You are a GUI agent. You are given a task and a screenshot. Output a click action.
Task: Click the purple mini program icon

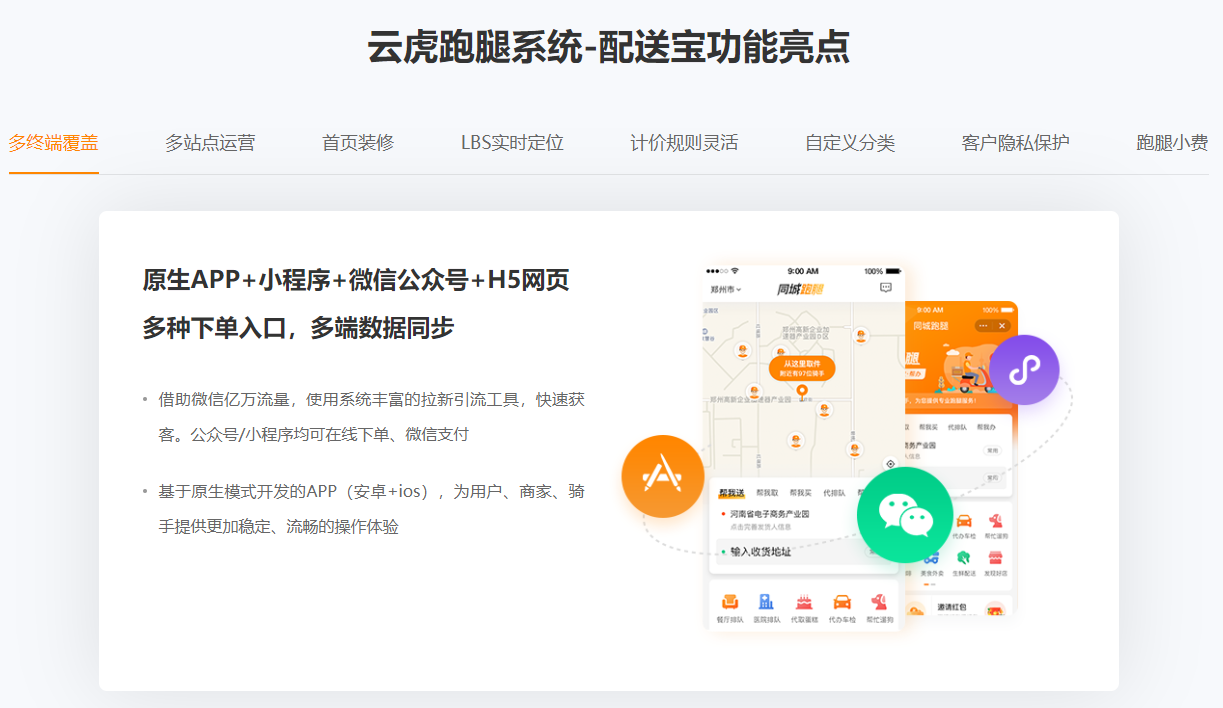(1023, 370)
